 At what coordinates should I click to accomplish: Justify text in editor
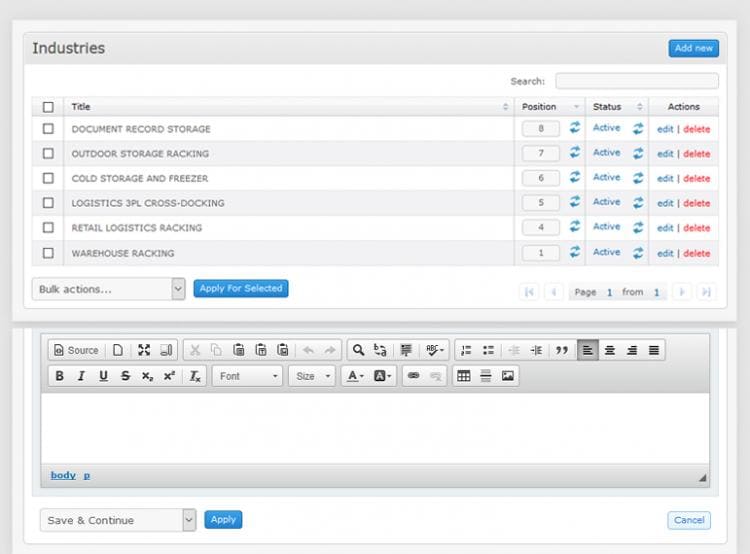654,350
